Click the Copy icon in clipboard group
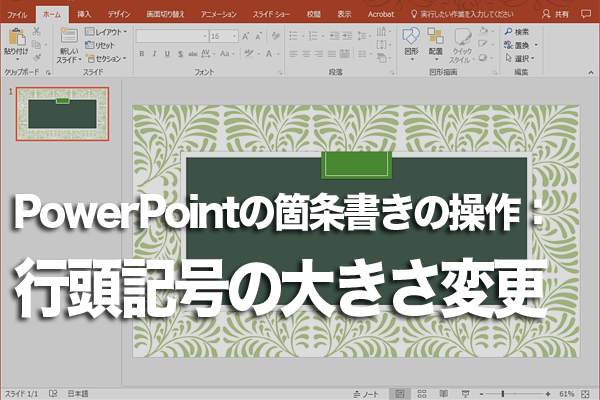The height and width of the screenshot is (400, 600). [36, 44]
